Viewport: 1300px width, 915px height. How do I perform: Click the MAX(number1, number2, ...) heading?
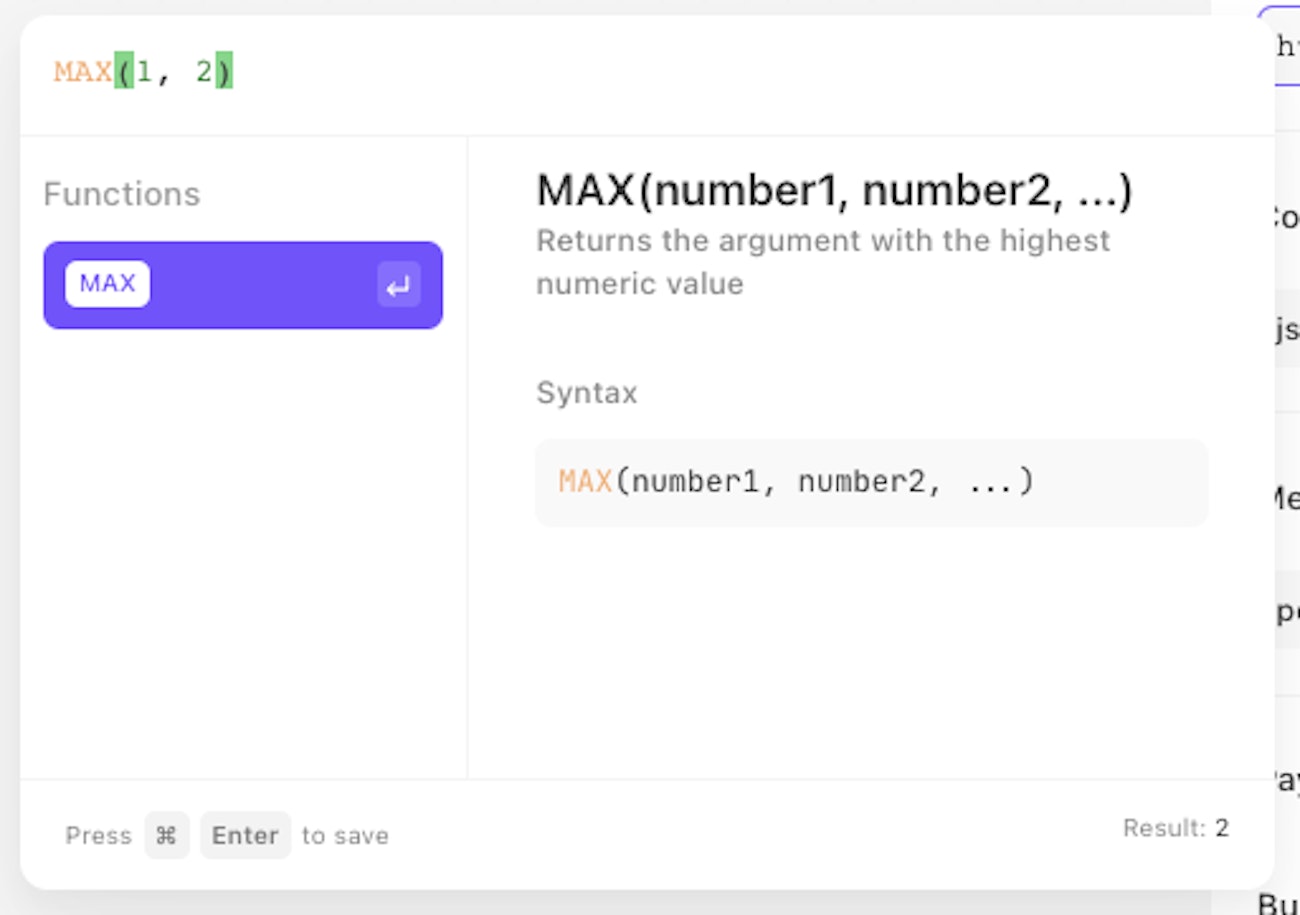834,191
